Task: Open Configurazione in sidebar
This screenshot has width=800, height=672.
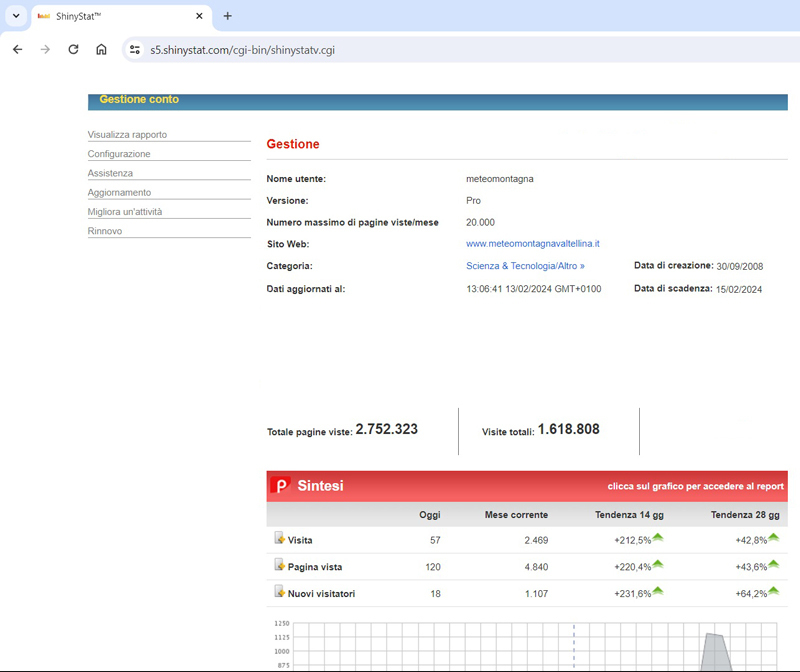Action: click(119, 154)
